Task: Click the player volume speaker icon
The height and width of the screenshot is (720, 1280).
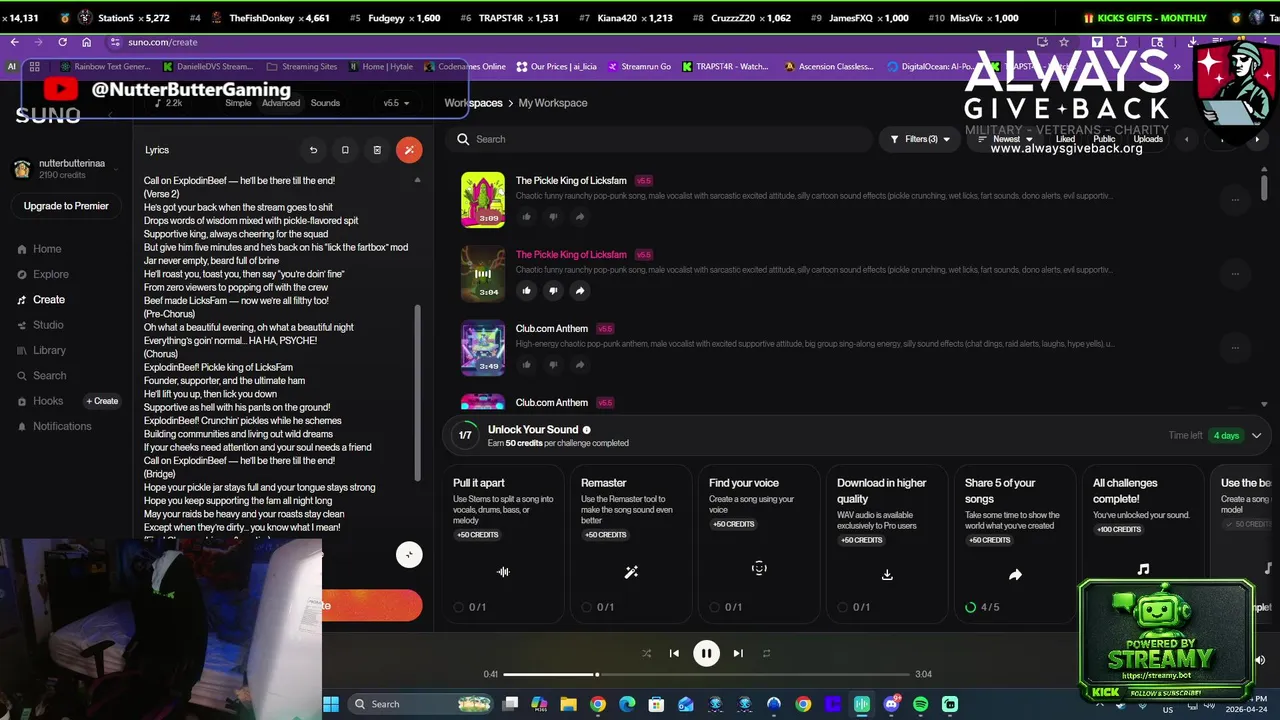Action: [x=1260, y=660]
